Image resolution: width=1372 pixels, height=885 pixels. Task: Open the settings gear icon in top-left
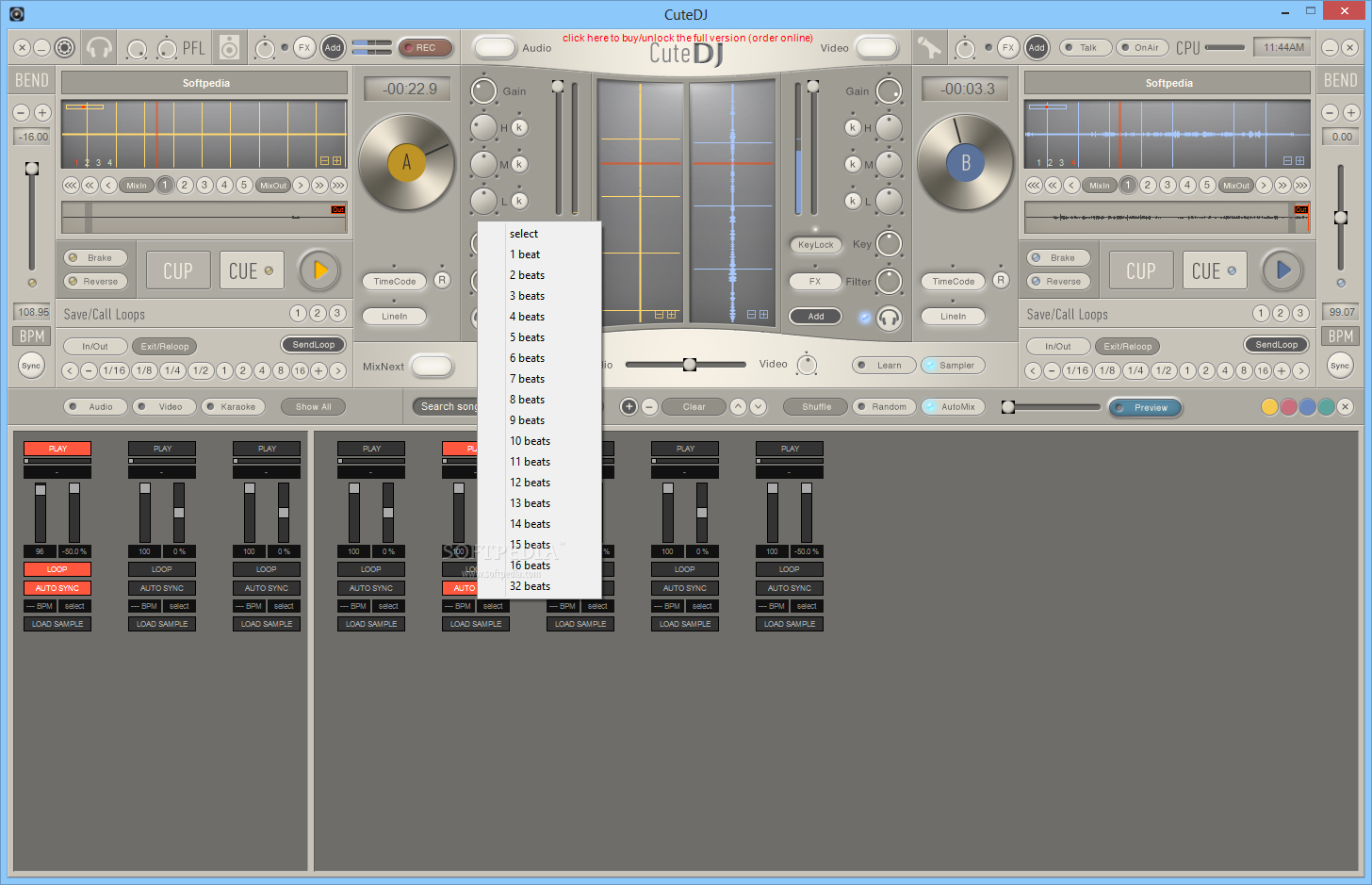click(64, 47)
